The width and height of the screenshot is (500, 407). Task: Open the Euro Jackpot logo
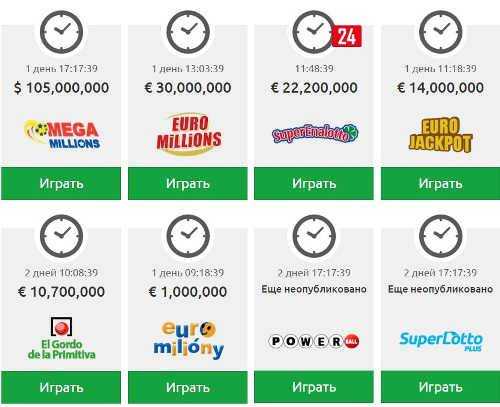click(x=441, y=135)
